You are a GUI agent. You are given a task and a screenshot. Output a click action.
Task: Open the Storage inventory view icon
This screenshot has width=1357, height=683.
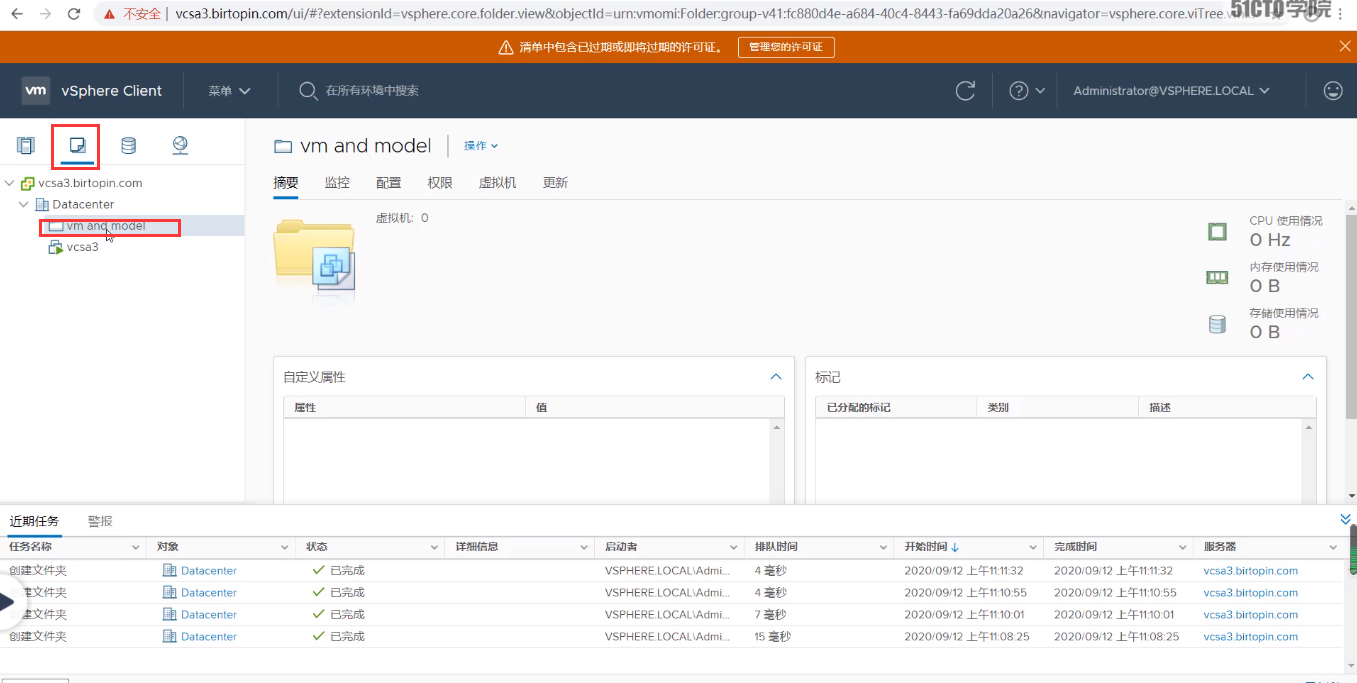(128, 146)
